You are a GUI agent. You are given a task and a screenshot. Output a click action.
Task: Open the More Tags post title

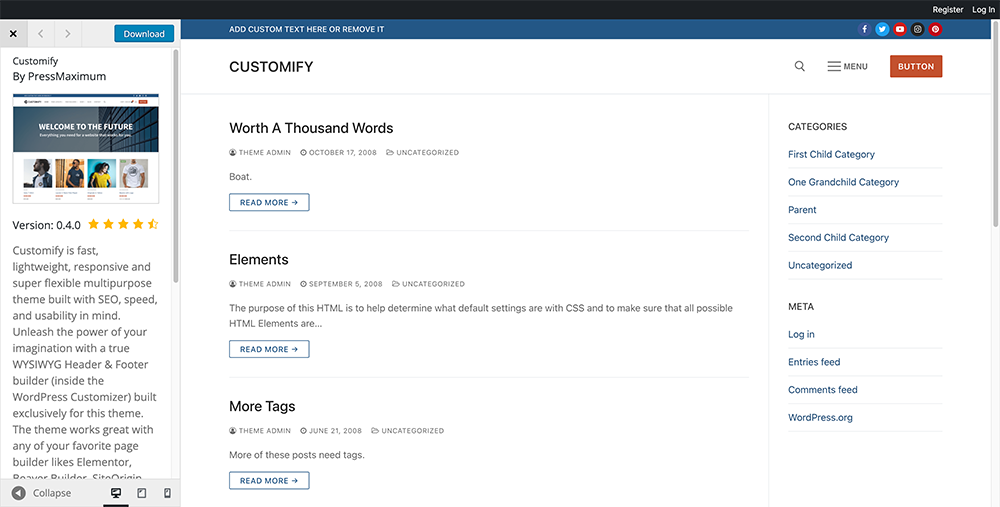pos(262,406)
